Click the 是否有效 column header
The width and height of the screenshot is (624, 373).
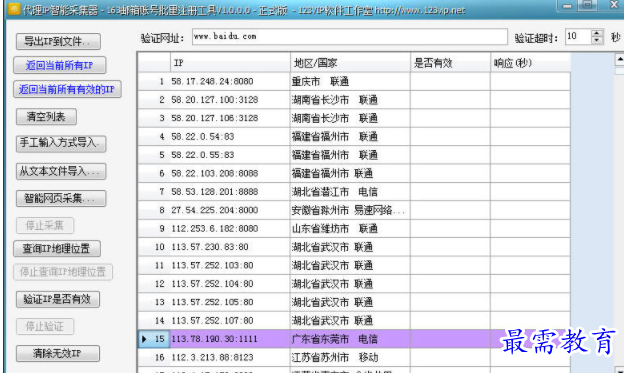(450, 63)
